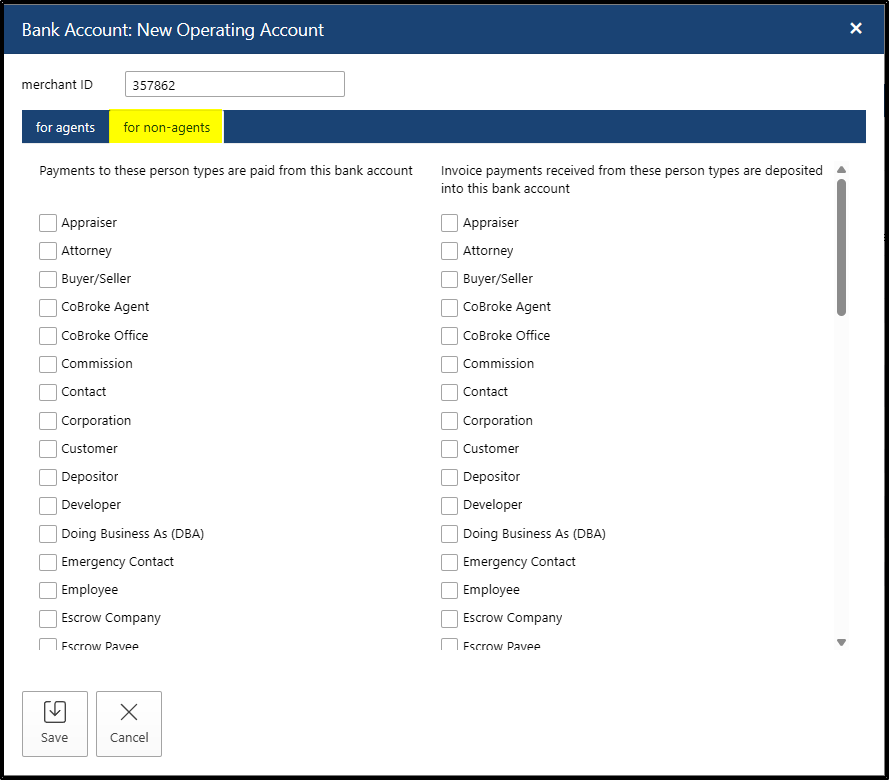Toggle Doing Business As (DBA) in invoice column

coord(450,534)
